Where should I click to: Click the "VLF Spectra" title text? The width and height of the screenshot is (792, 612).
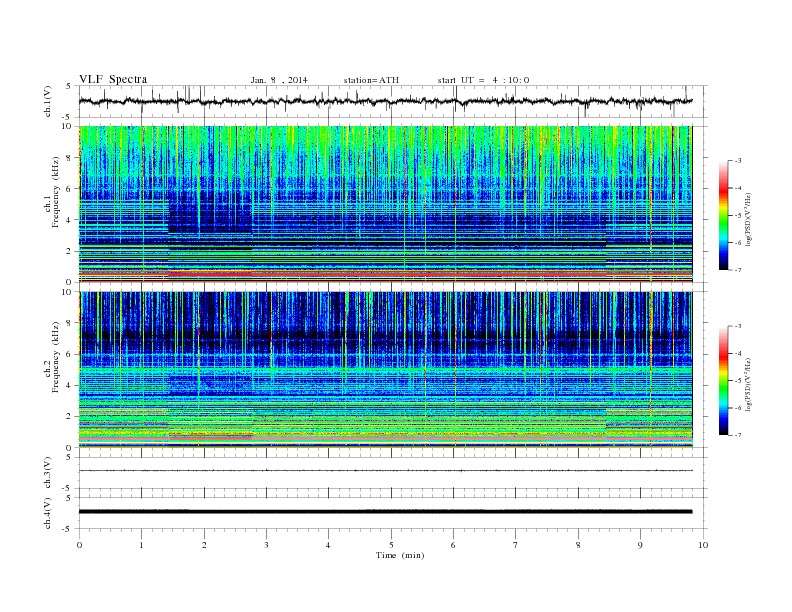point(113,79)
